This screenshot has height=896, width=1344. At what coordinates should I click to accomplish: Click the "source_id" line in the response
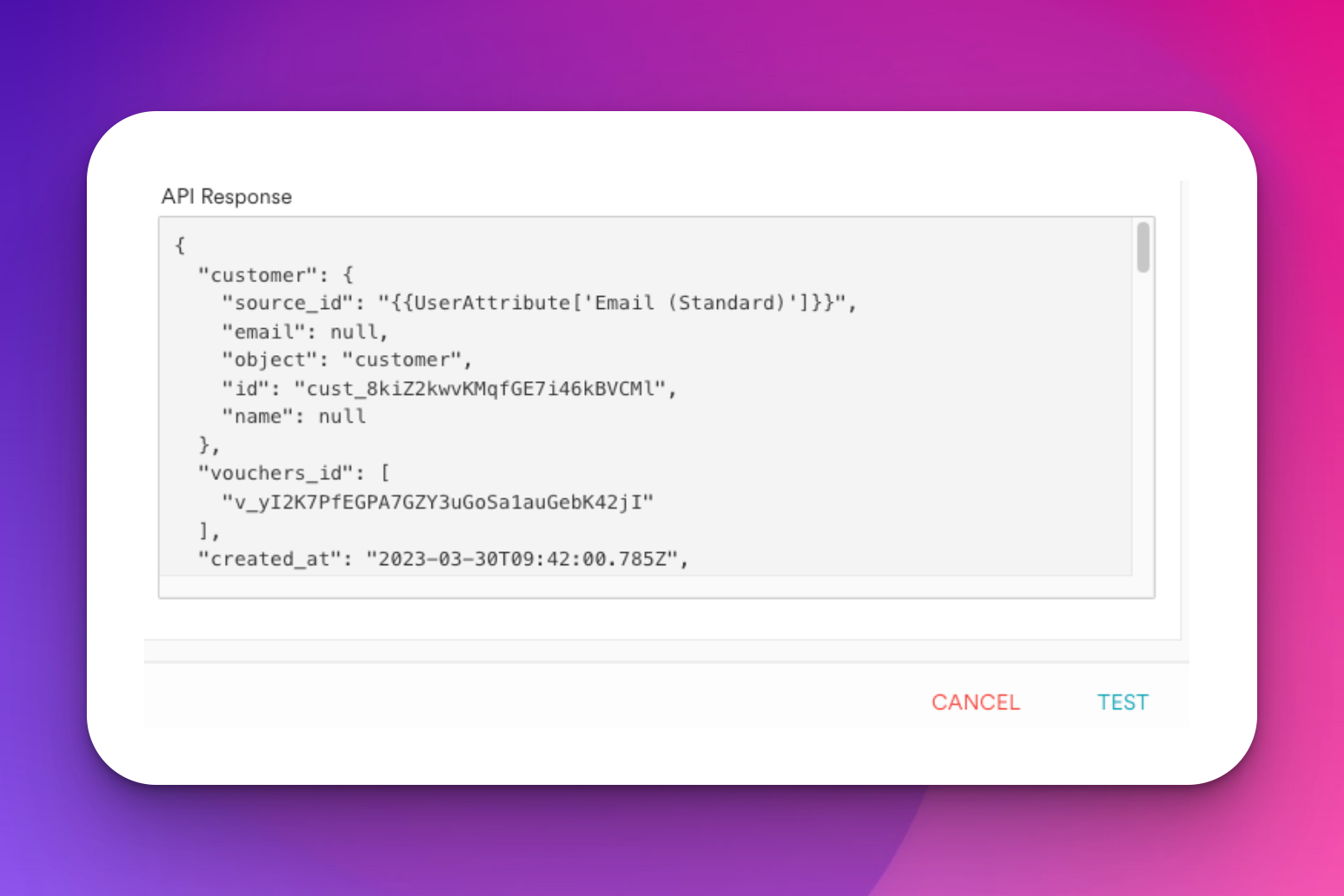click(539, 303)
